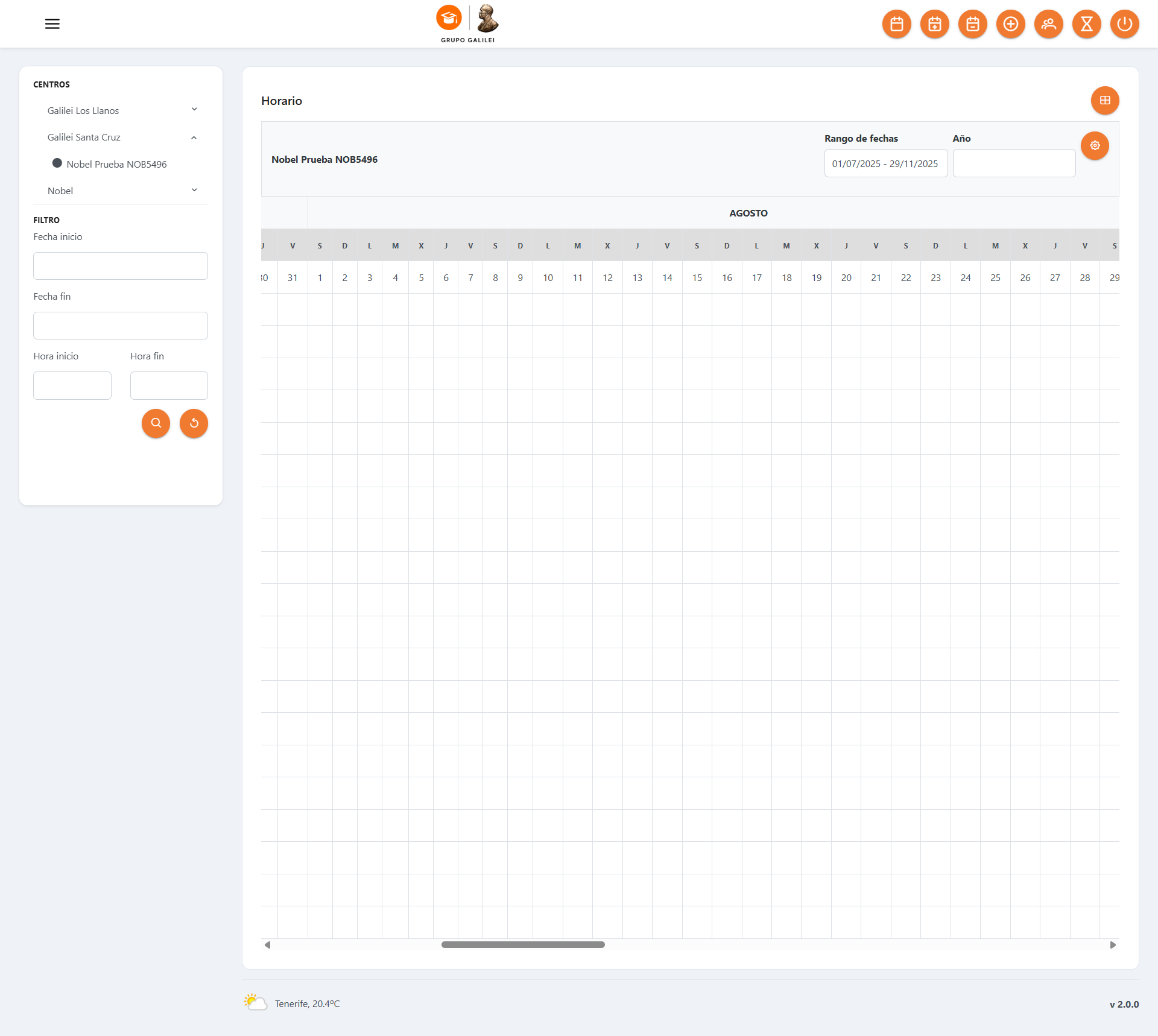
Task: Open the hamburger menu
Action: [x=52, y=24]
